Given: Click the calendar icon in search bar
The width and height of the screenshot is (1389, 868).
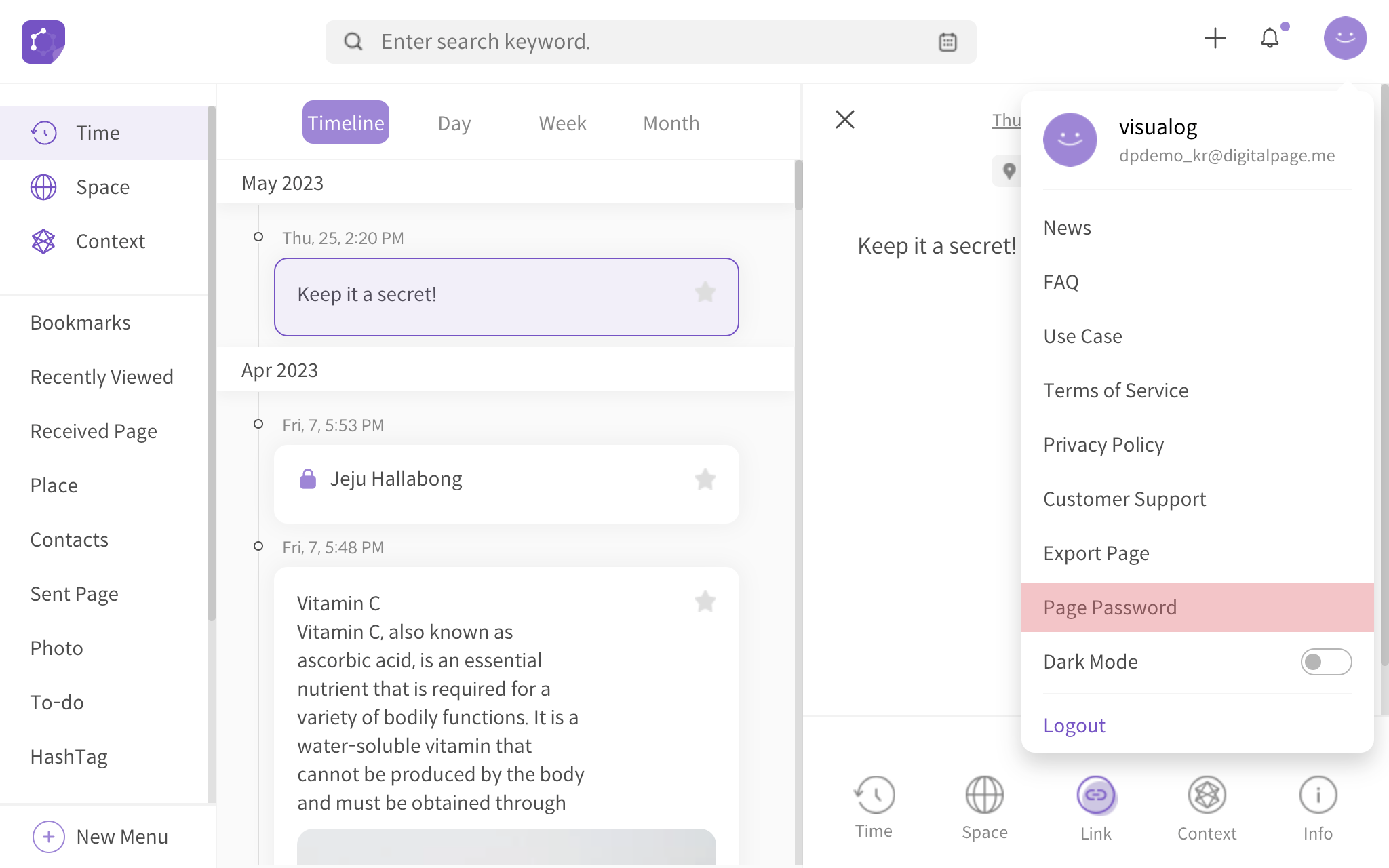Looking at the screenshot, I should (947, 42).
